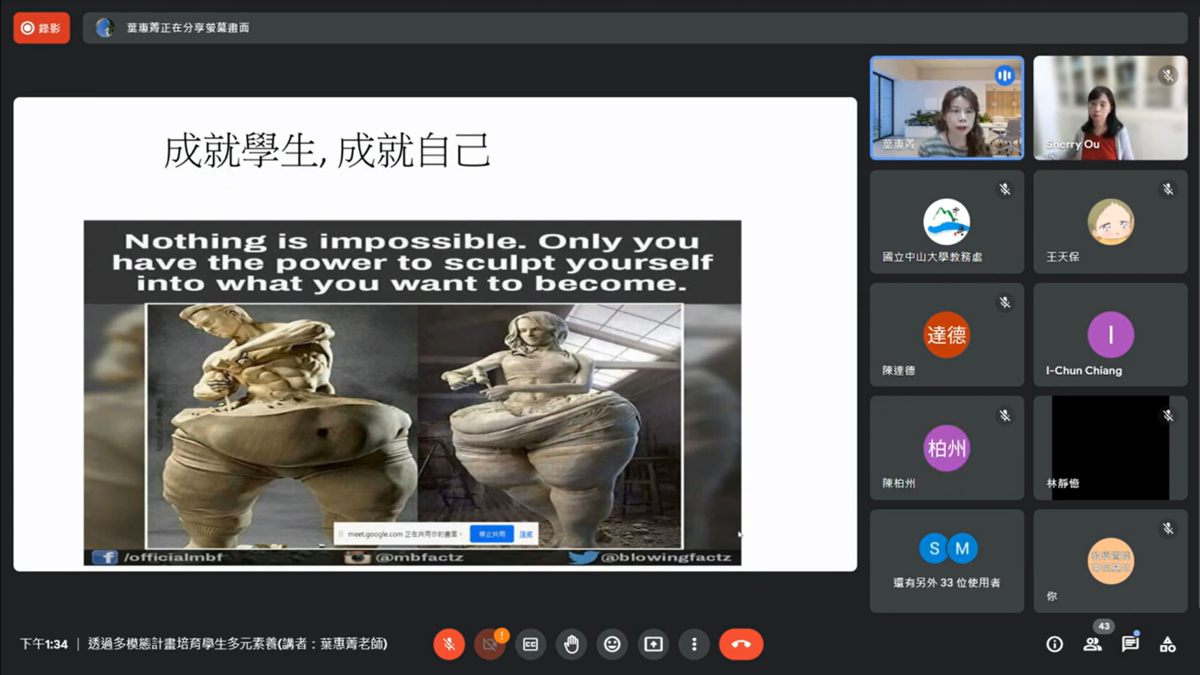This screenshot has height=675, width=1200.
Task: Toggle closed captions (CC)
Action: pyautogui.click(x=531, y=644)
